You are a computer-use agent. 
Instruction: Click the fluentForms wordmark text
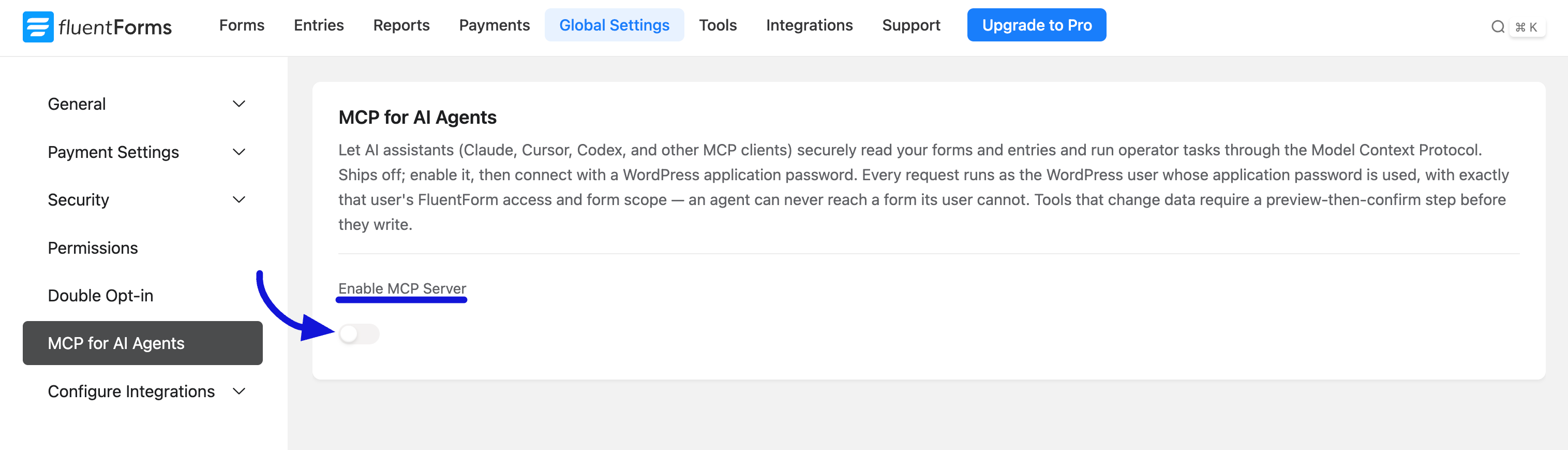115,27
